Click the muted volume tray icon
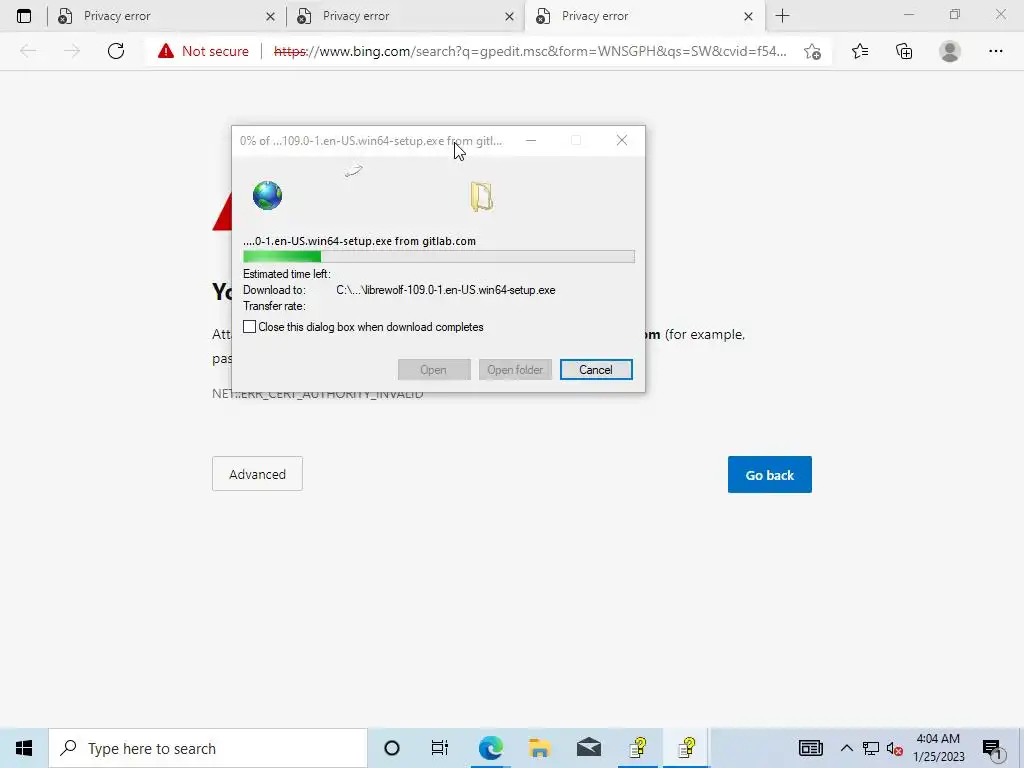Viewport: 1024px width, 768px height. coord(895,748)
